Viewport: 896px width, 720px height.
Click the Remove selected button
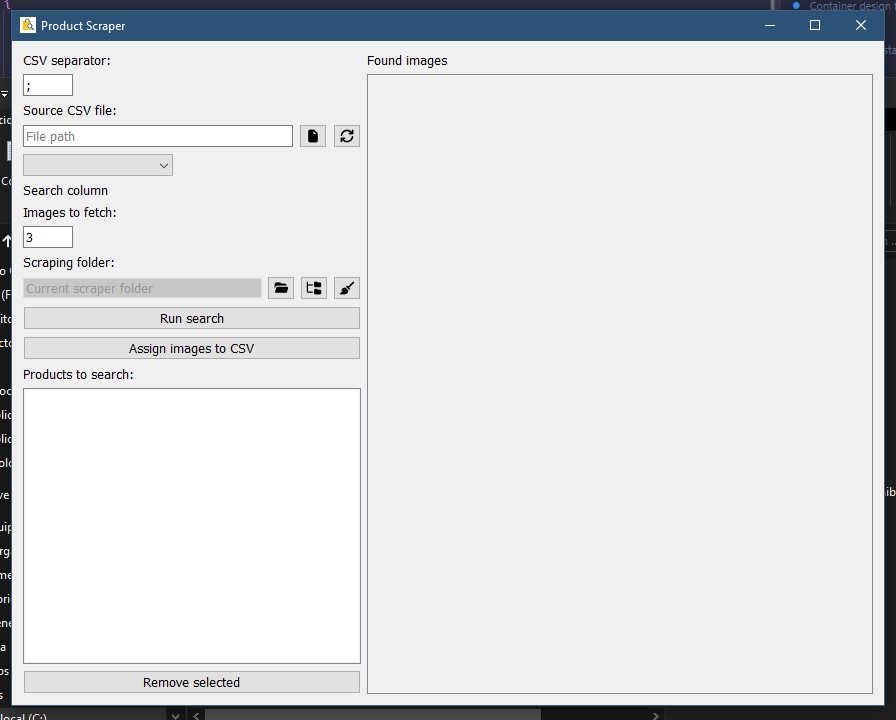click(191, 682)
